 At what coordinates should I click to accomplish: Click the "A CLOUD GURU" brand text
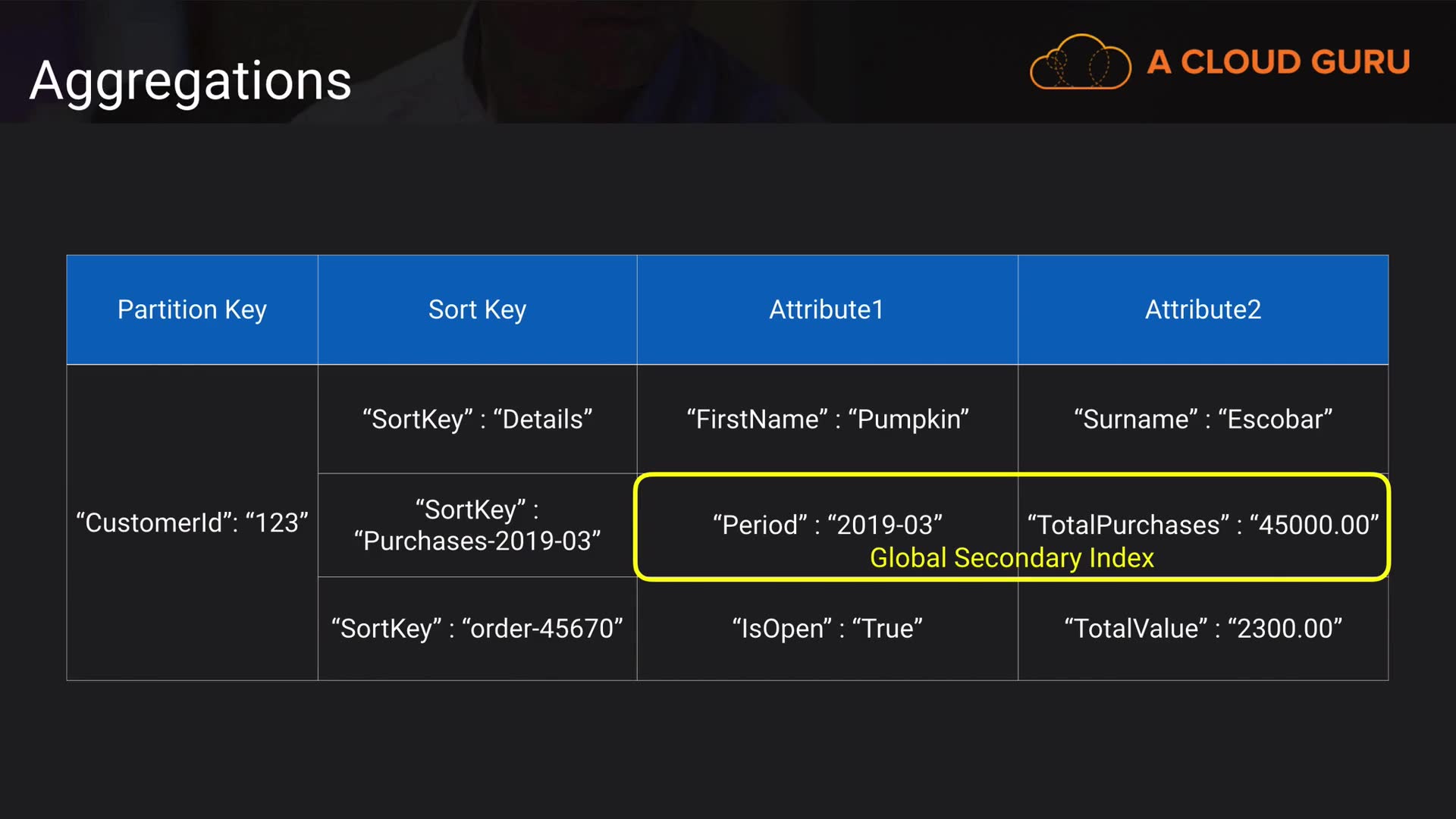pyautogui.click(x=1279, y=62)
